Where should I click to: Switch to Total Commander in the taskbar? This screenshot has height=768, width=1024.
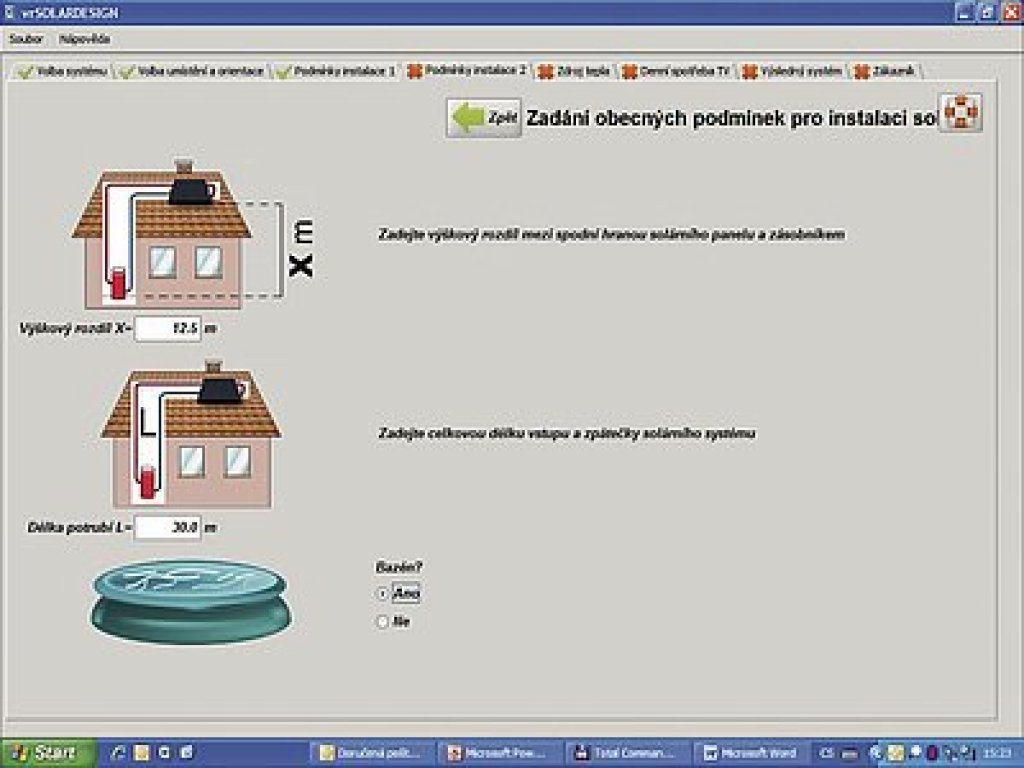click(x=627, y=754)
